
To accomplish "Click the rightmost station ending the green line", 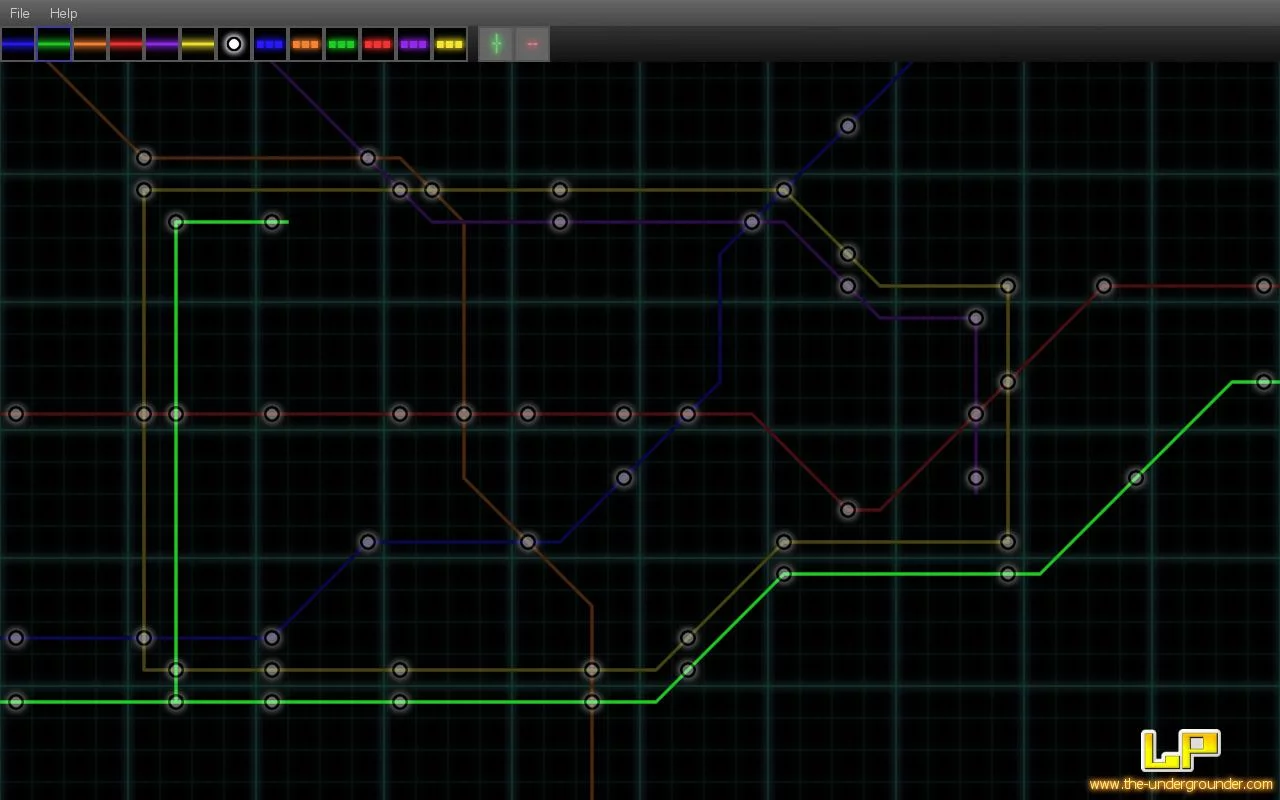I will click(1264, 382).
